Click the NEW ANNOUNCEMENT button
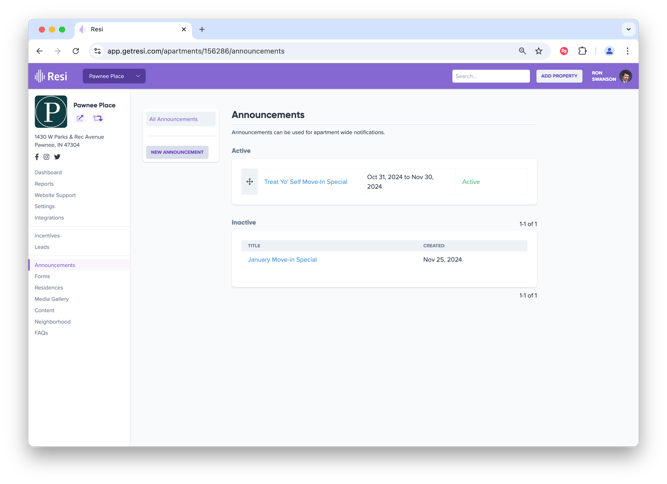 pyautogui.click(x=177, y=152)
